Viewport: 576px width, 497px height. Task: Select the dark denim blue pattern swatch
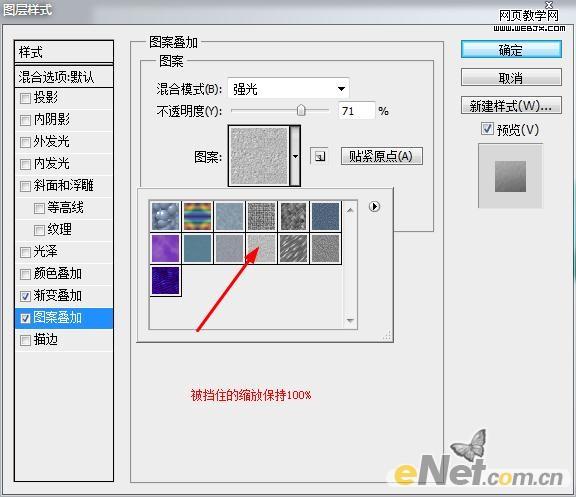click(325, 216)
